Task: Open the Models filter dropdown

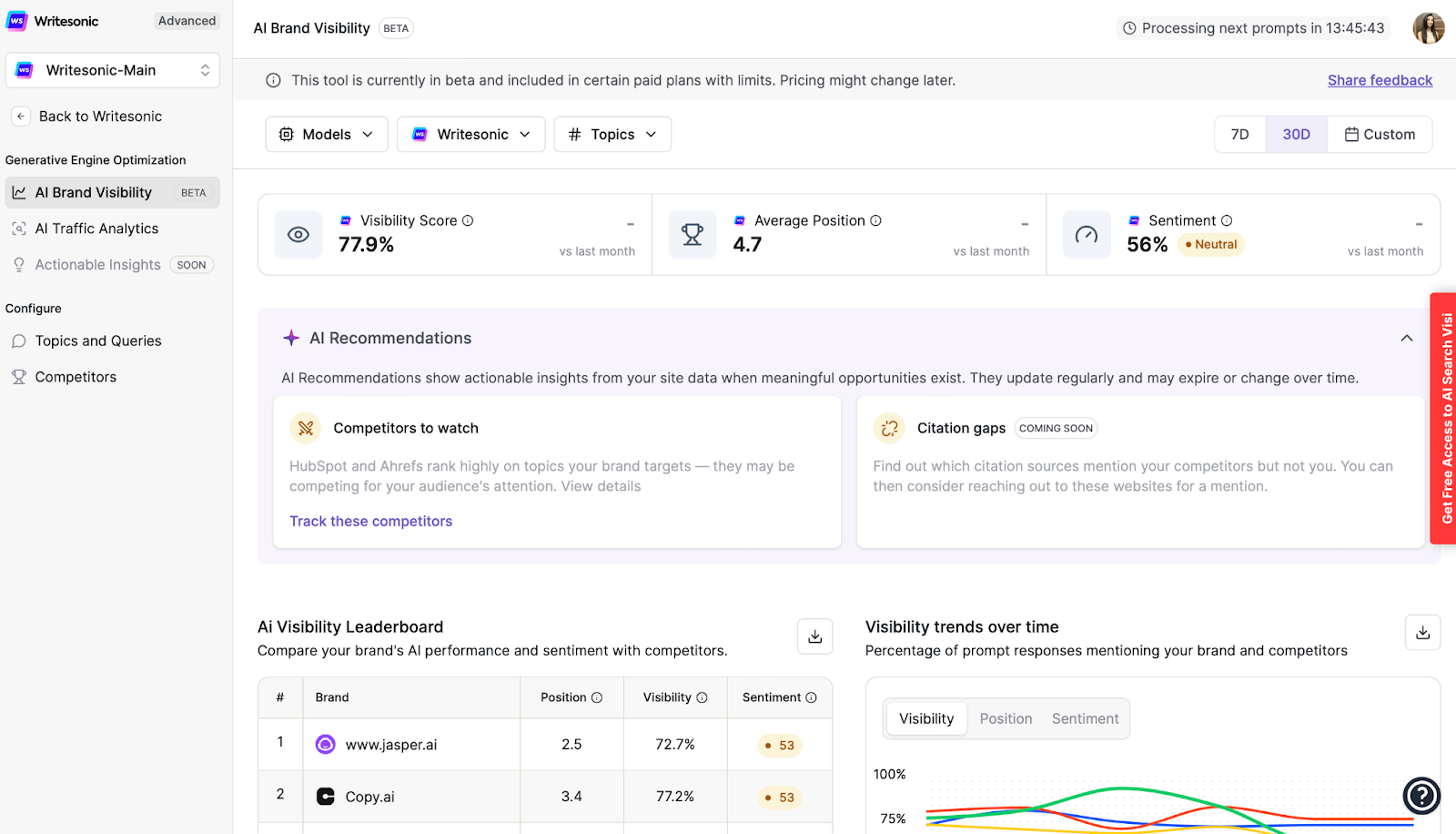Action: 327,134
